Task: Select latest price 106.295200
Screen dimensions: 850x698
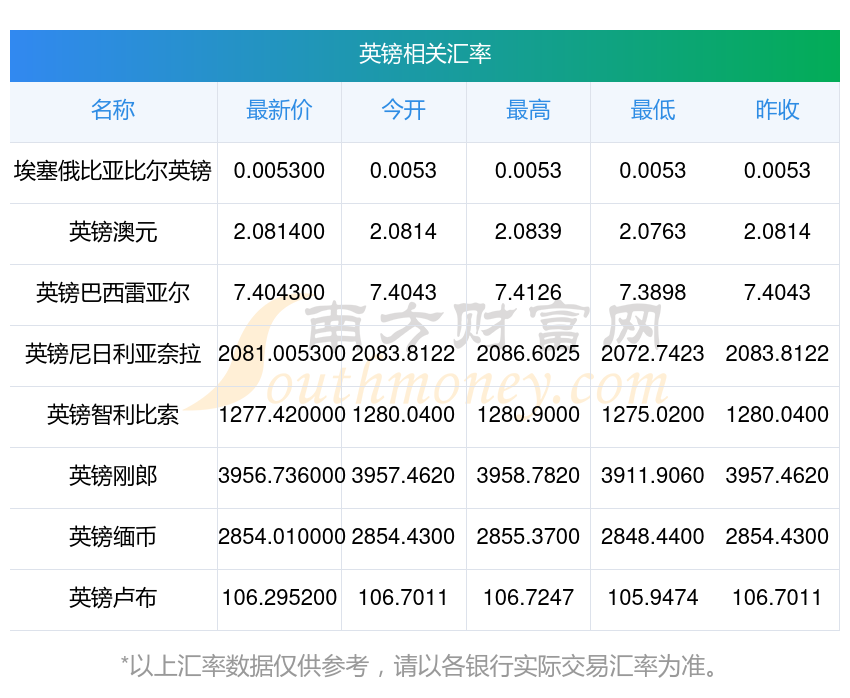Action: 279,598
